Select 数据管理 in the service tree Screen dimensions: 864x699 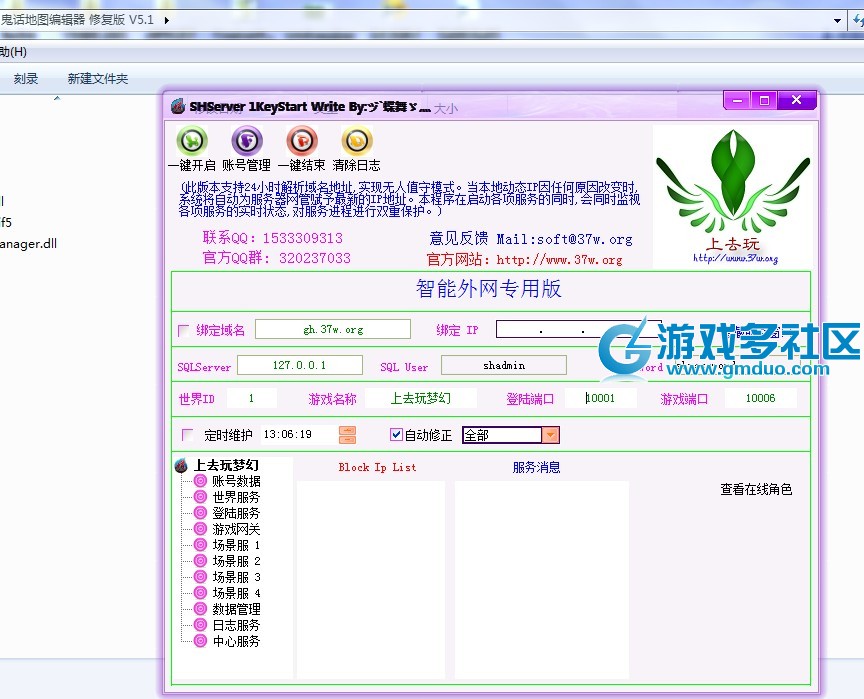pos(236,609)
